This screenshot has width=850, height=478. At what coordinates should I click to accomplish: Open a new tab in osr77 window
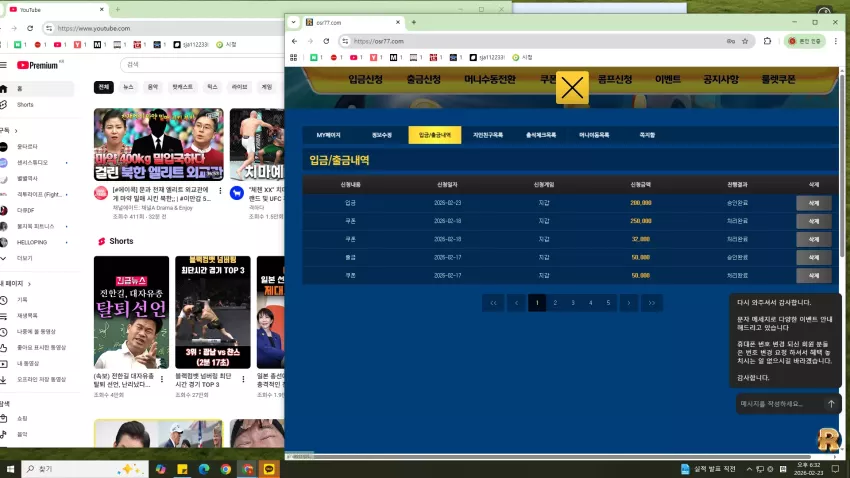tap(414, 22)
